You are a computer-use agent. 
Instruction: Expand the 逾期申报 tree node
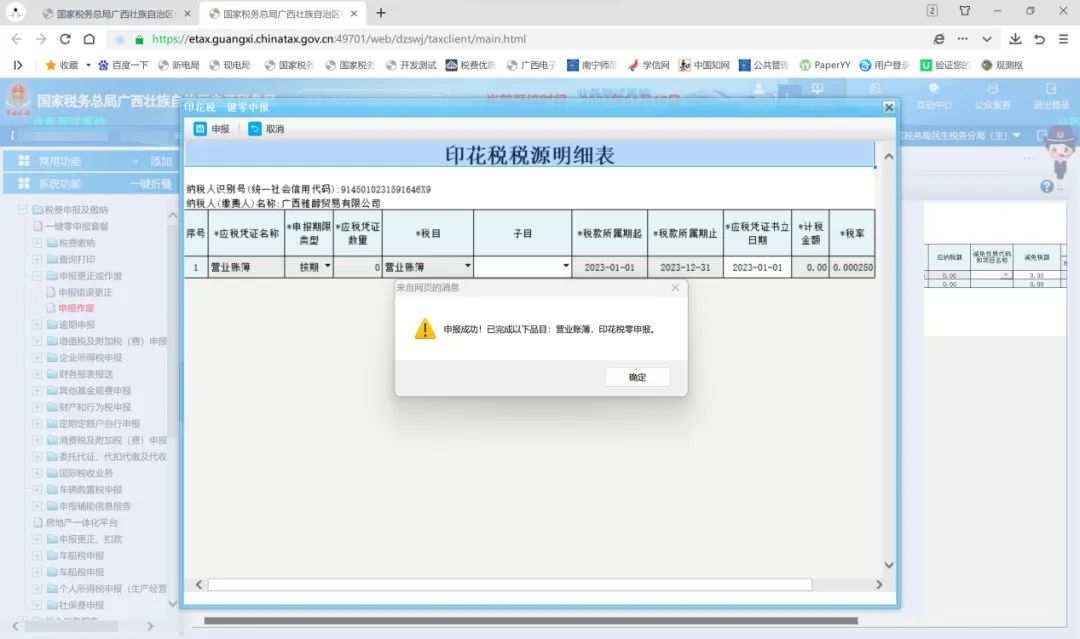[x=37, y=325]
